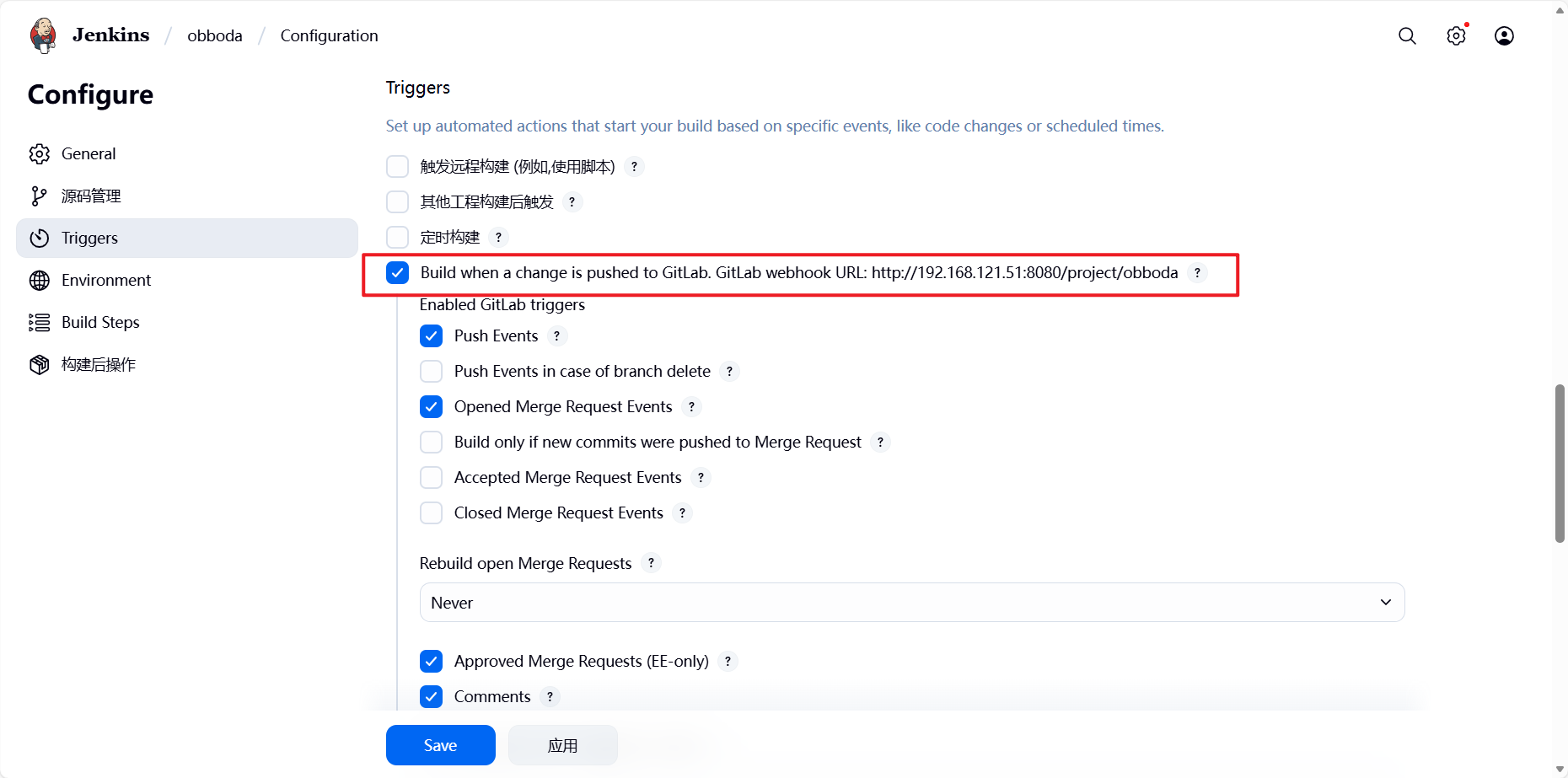Open the Rebuild open Merge Requests dropdown
This screenshot has width=1568, height=778.
pos(912,603)
